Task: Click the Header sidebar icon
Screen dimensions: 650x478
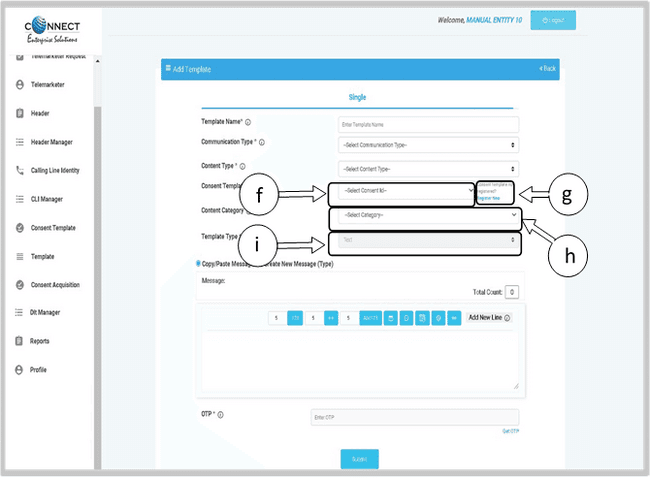Action: (20, 114)
